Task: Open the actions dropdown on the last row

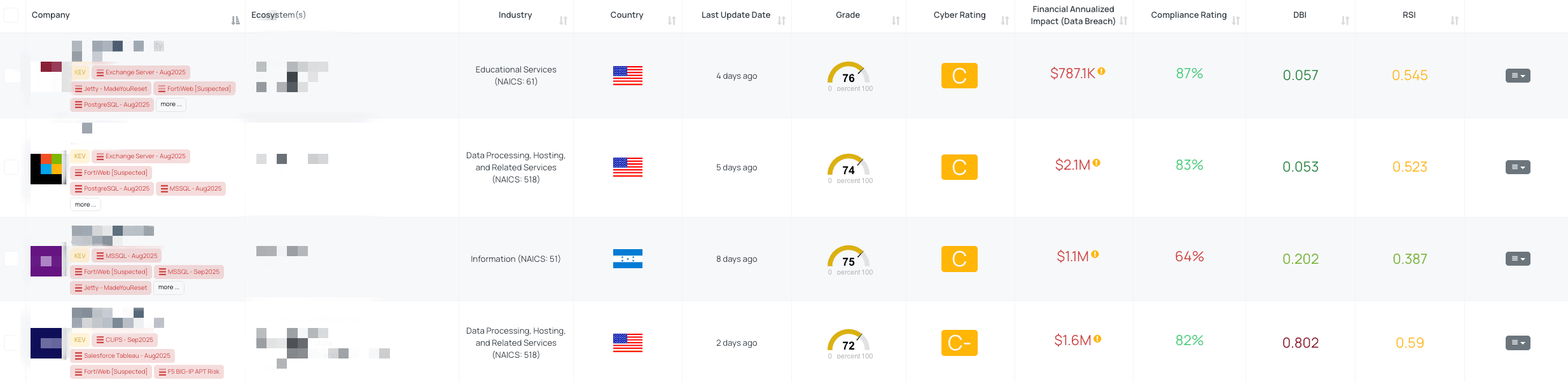Action: point(1518,343)
